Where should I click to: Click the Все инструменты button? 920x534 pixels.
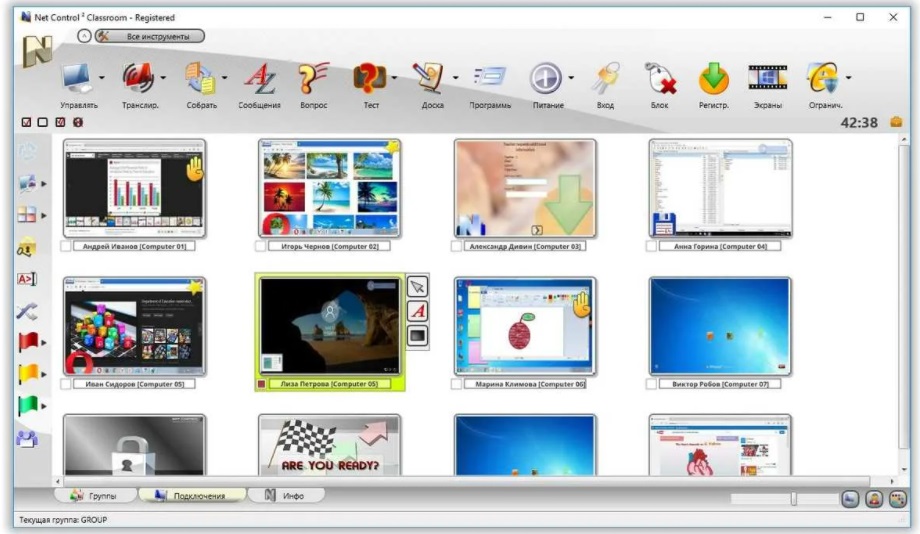[x=150, y=36]
